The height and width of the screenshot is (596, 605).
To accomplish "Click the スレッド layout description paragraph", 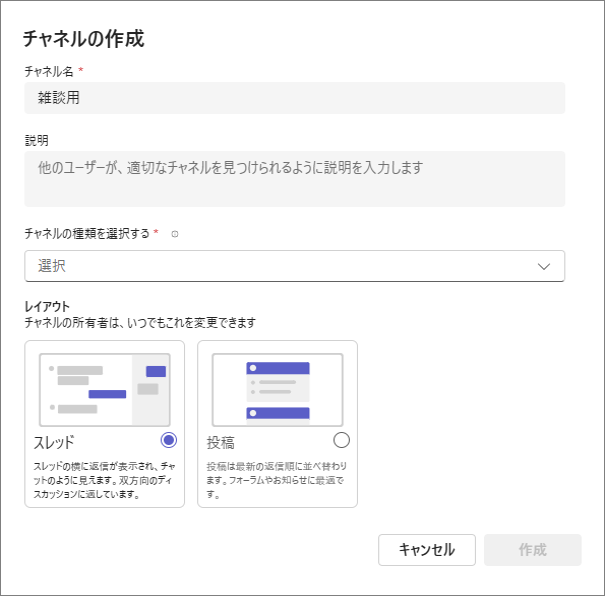I will (x=104, y=480).
